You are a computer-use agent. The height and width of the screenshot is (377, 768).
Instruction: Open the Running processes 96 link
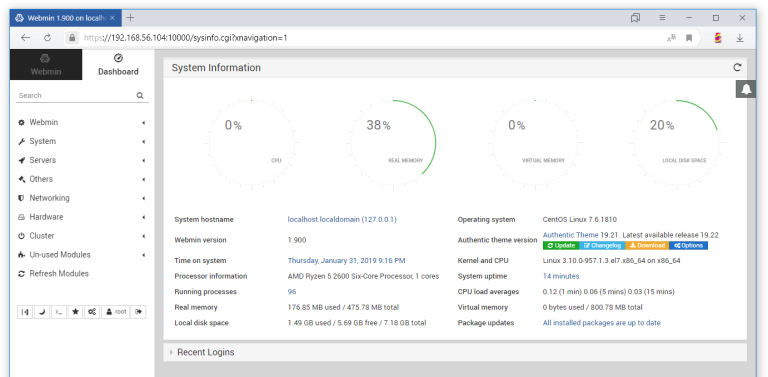tap(292, 292)
